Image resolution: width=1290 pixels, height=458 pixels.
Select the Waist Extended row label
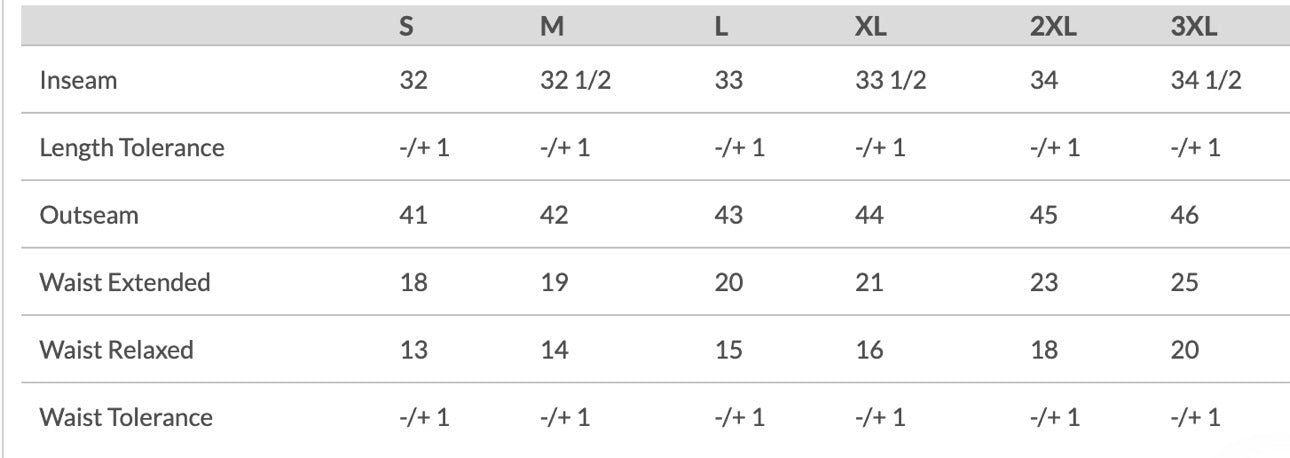(x=125, y=282)
